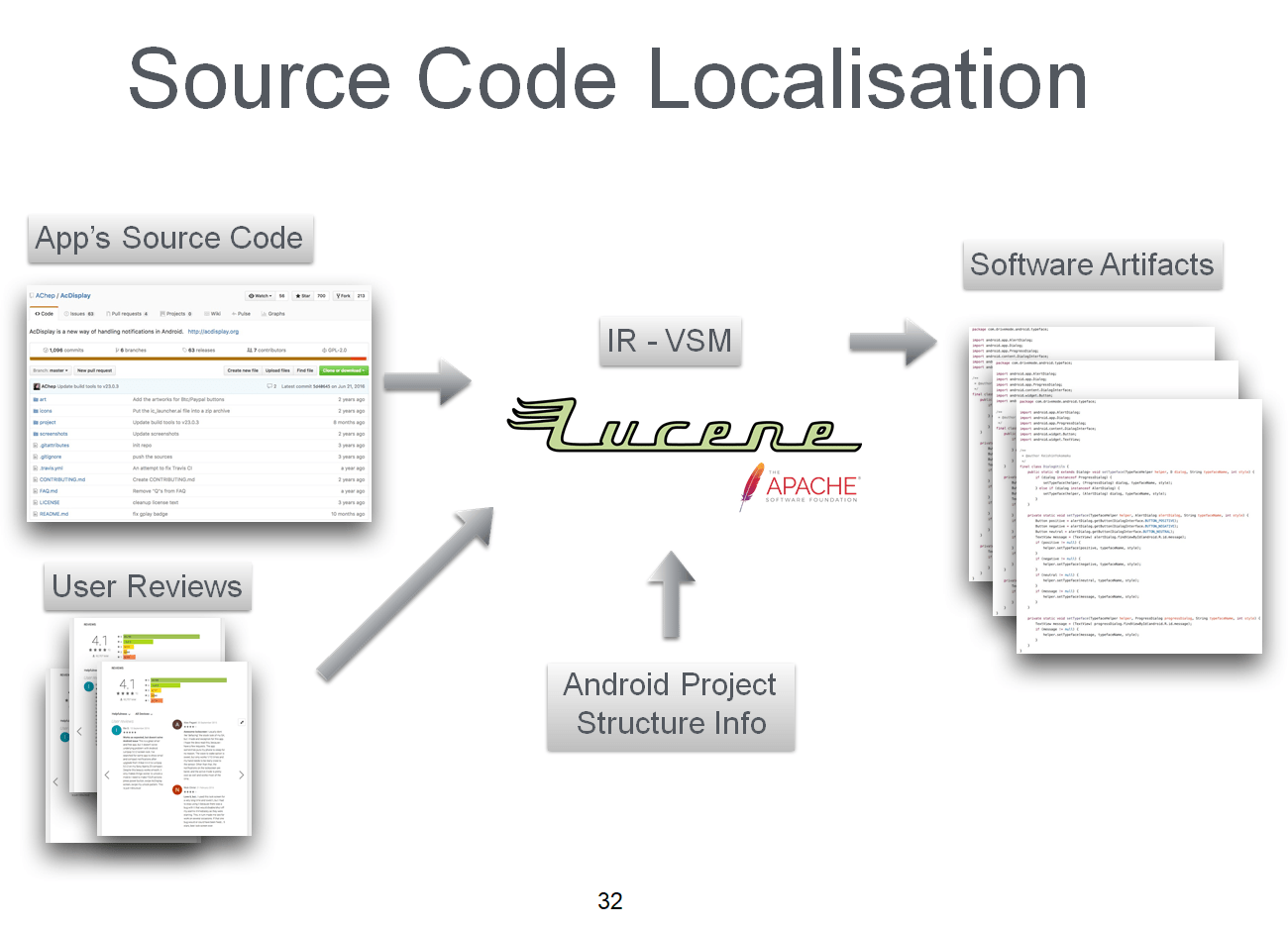Click the slide number 32
Screen dimensions: 1288x929
(x=610, y=900)
